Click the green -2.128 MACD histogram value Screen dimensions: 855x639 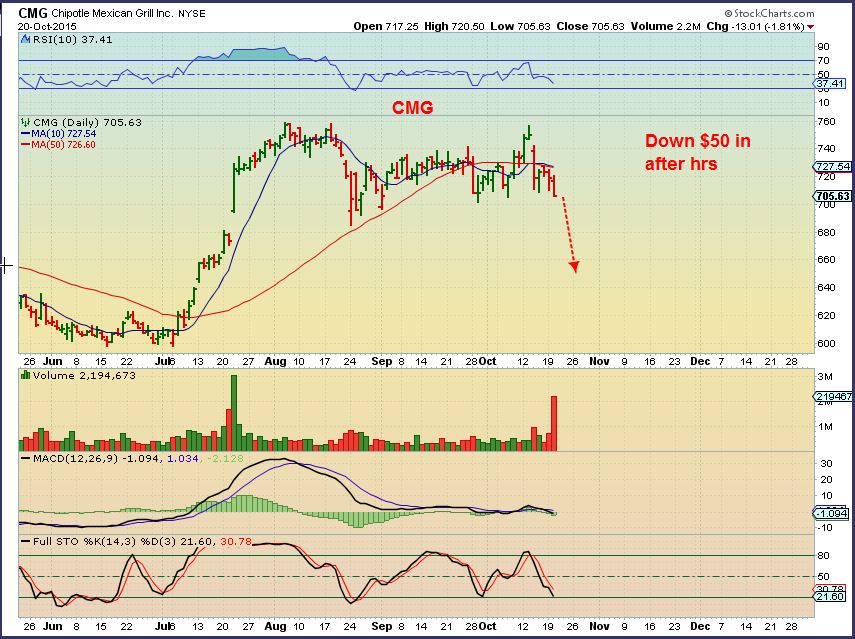pyautogui.click(x=225, y=459)
